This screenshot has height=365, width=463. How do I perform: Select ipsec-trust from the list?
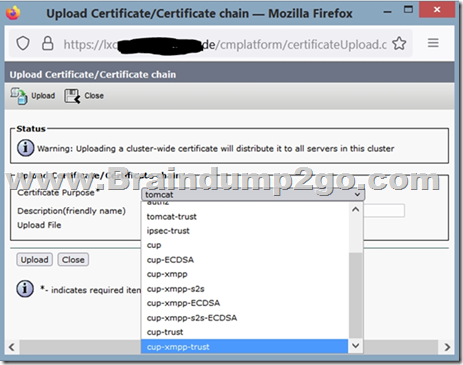pyautogui.click(x=245, y=231)
